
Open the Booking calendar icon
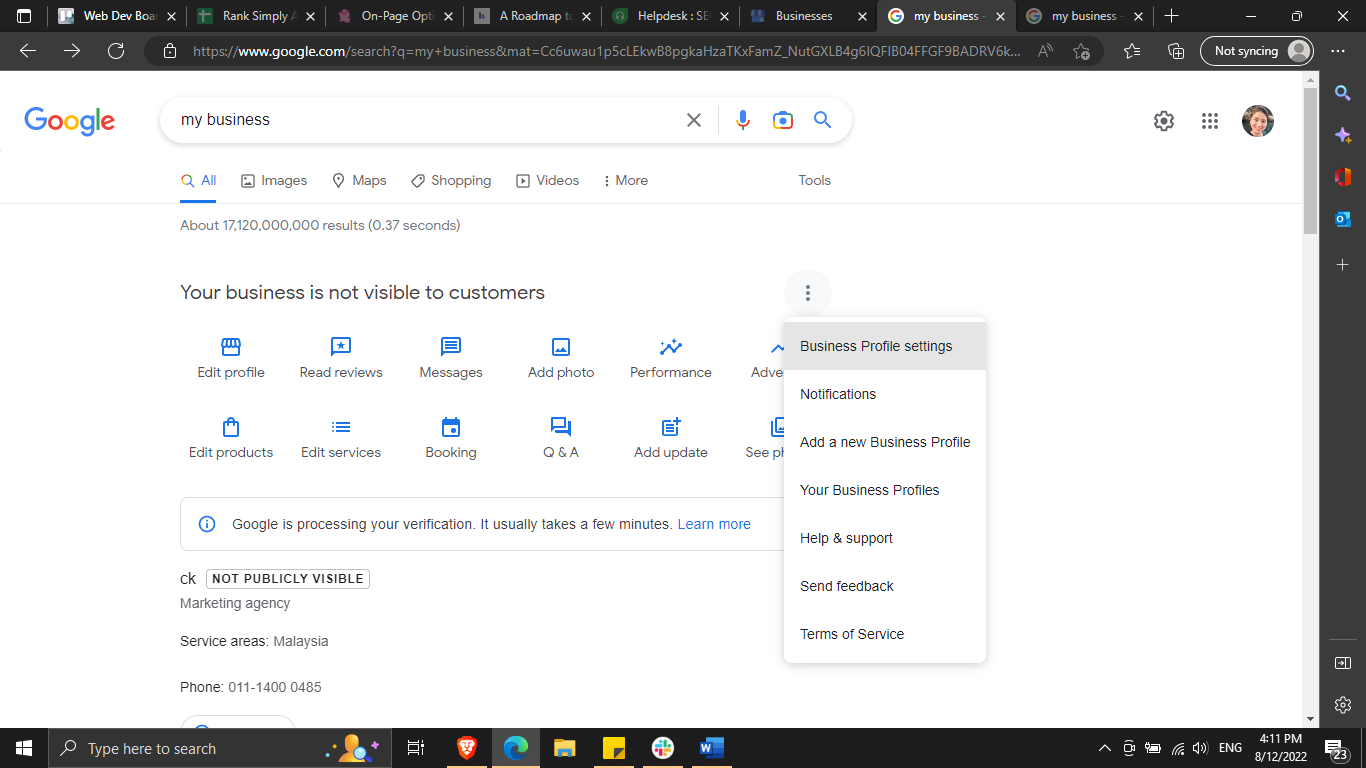pyautogui.click(x=451, y=427)
